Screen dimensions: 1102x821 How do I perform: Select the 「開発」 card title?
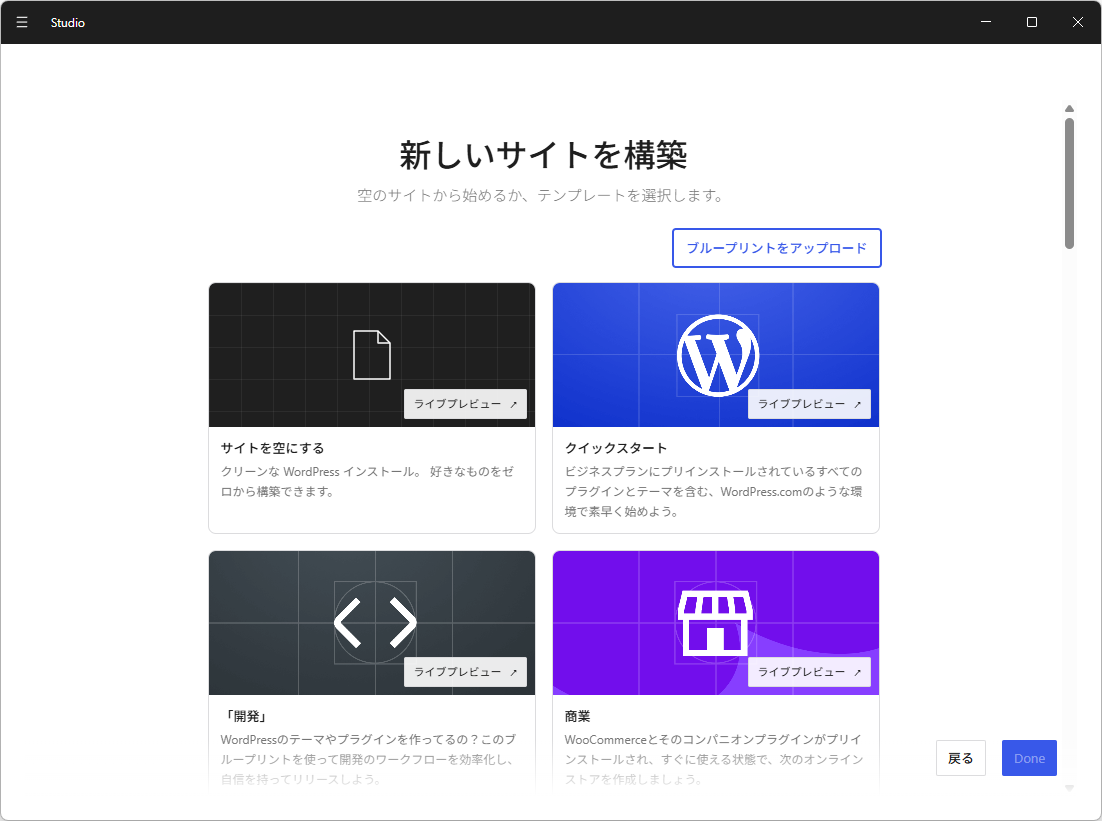[x=244, y=716]
